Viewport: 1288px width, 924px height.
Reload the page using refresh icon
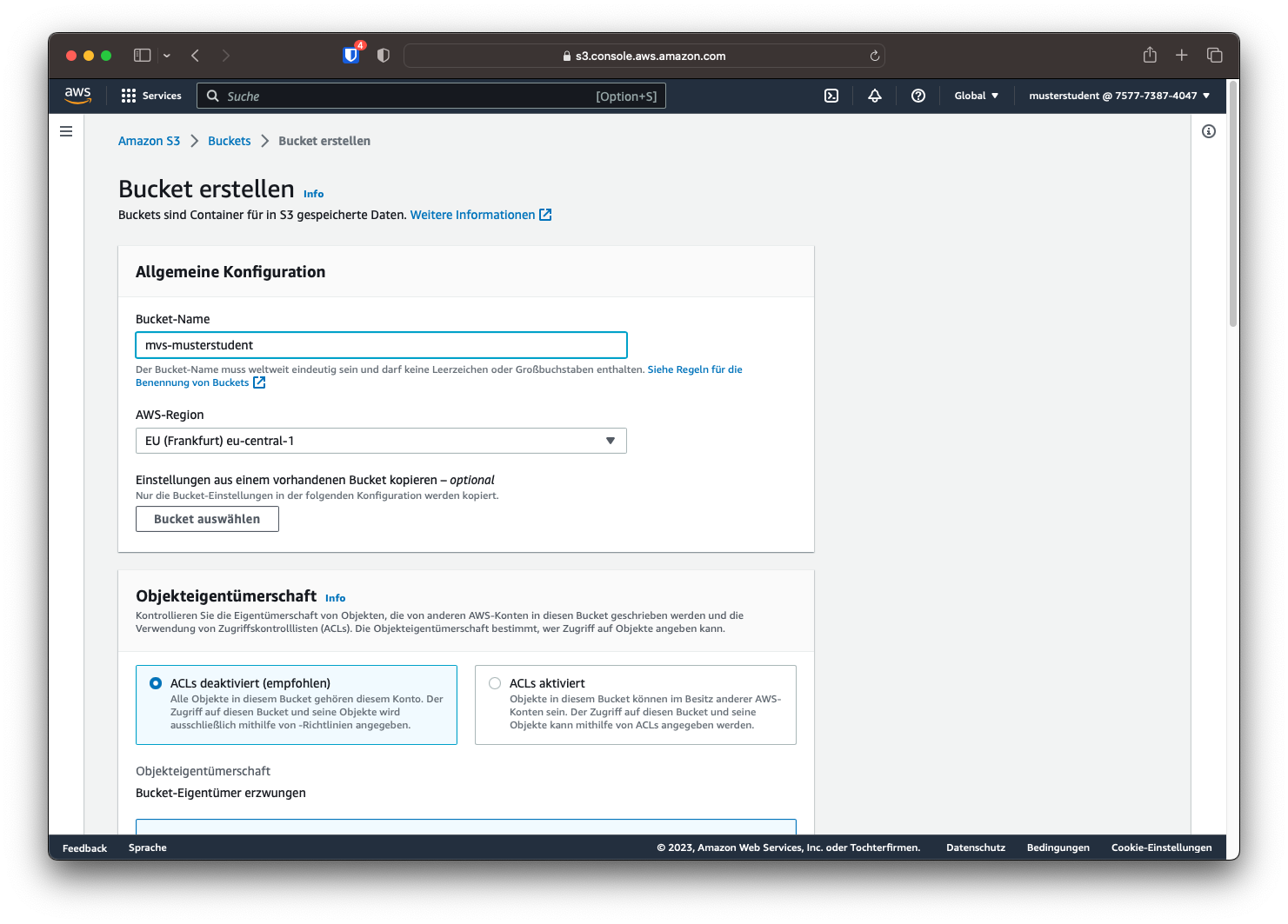(875, 56)
